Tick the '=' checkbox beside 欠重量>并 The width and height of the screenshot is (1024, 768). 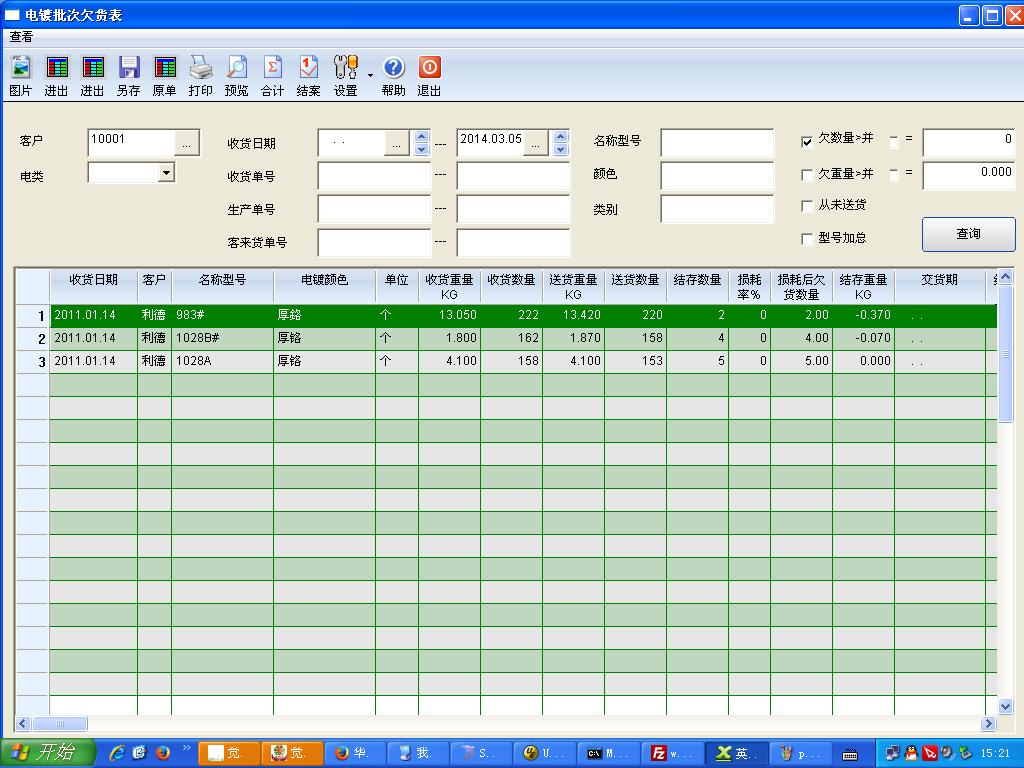894,174
